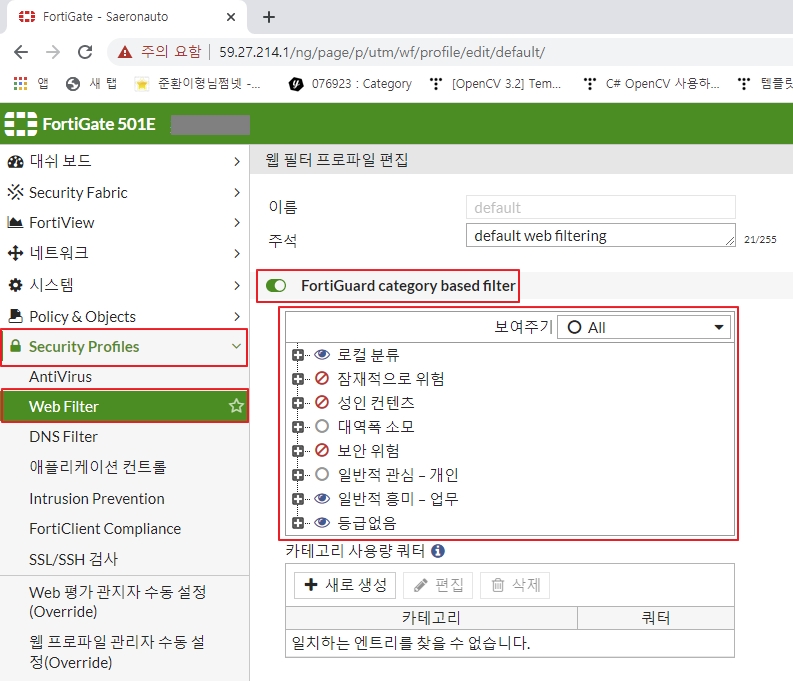Viewport: 793px width, 681px height.
Task: Expand the 보안 위험 tree node
Action: [298, 450]
